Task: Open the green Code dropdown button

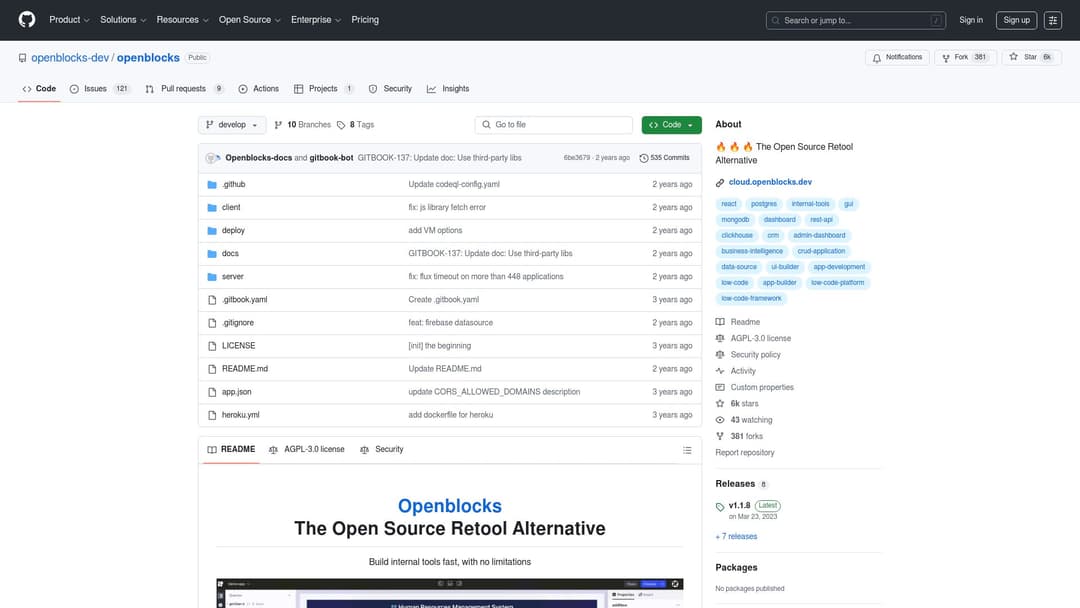Action: coord(672,125)
